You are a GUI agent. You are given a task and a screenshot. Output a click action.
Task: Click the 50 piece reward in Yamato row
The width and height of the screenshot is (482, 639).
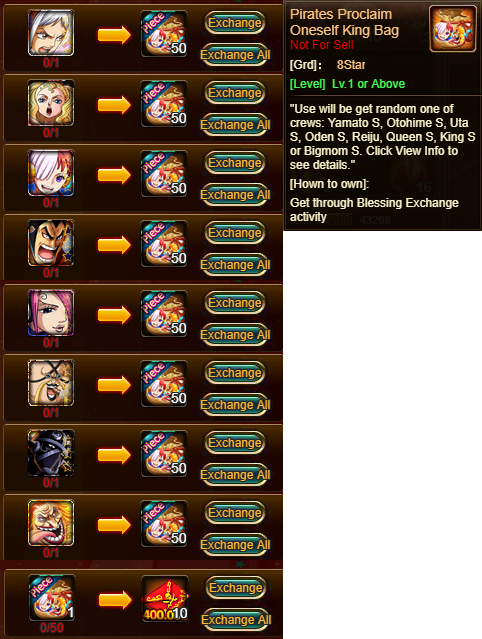164,33
